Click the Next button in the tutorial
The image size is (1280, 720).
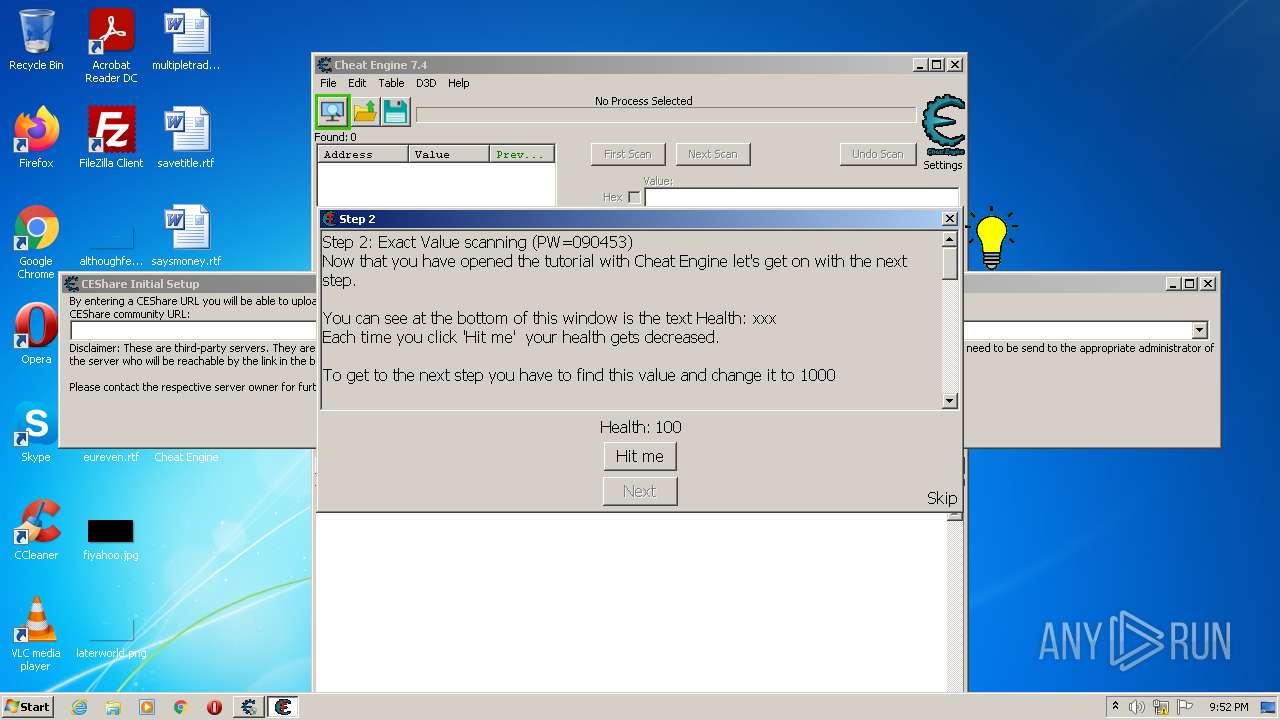coord(640,491)
